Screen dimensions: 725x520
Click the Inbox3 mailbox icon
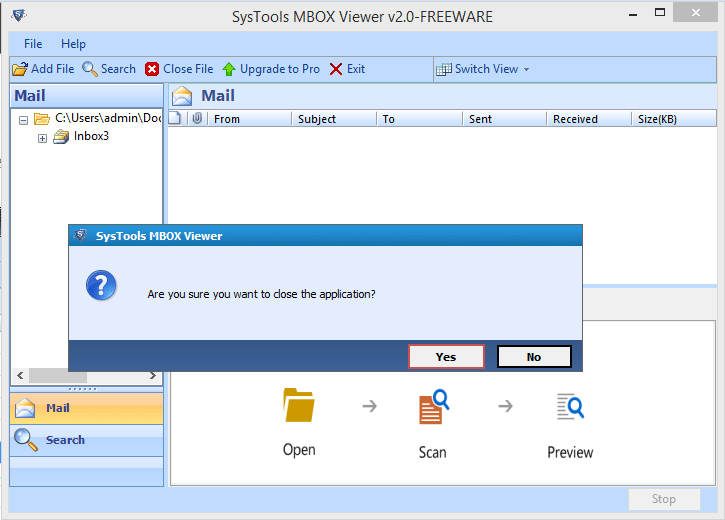(x=61, y=137)
